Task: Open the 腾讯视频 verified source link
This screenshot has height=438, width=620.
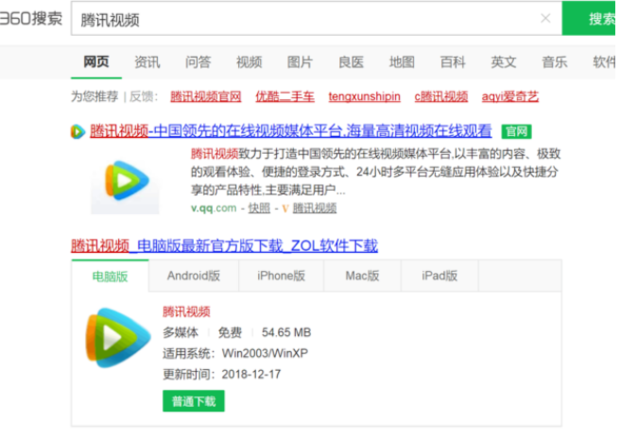Action: (314, 208)
